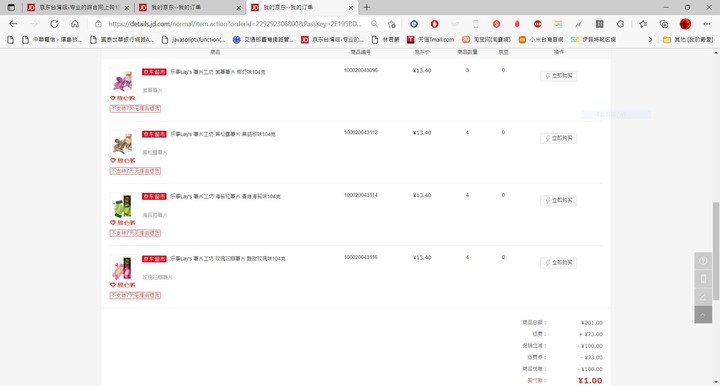Screen dimensions: 720x386
Task: Click 立即购买 for item 100020043112
Action: (558, 138)
